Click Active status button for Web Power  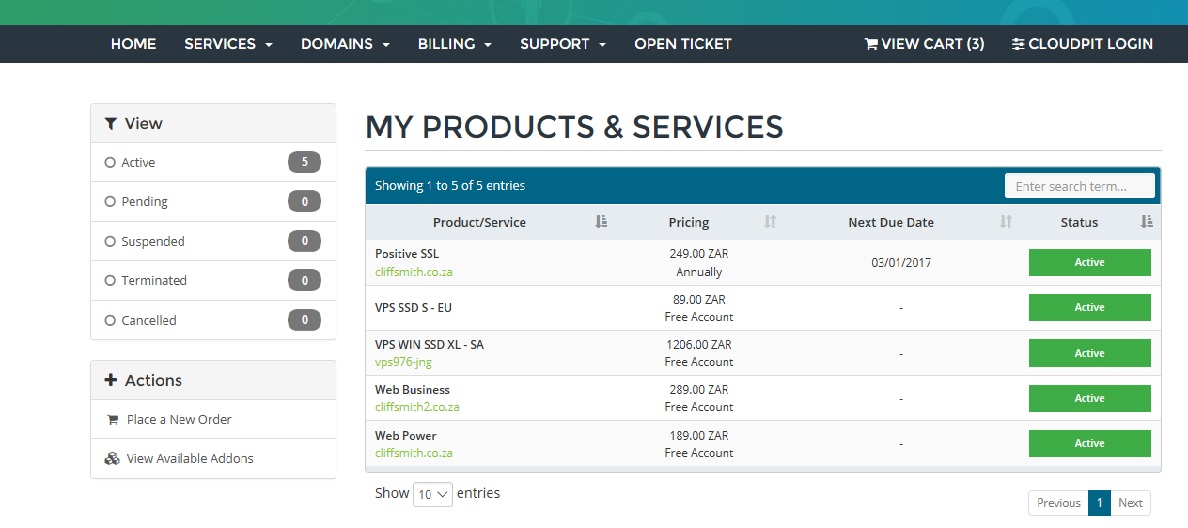1090,443
